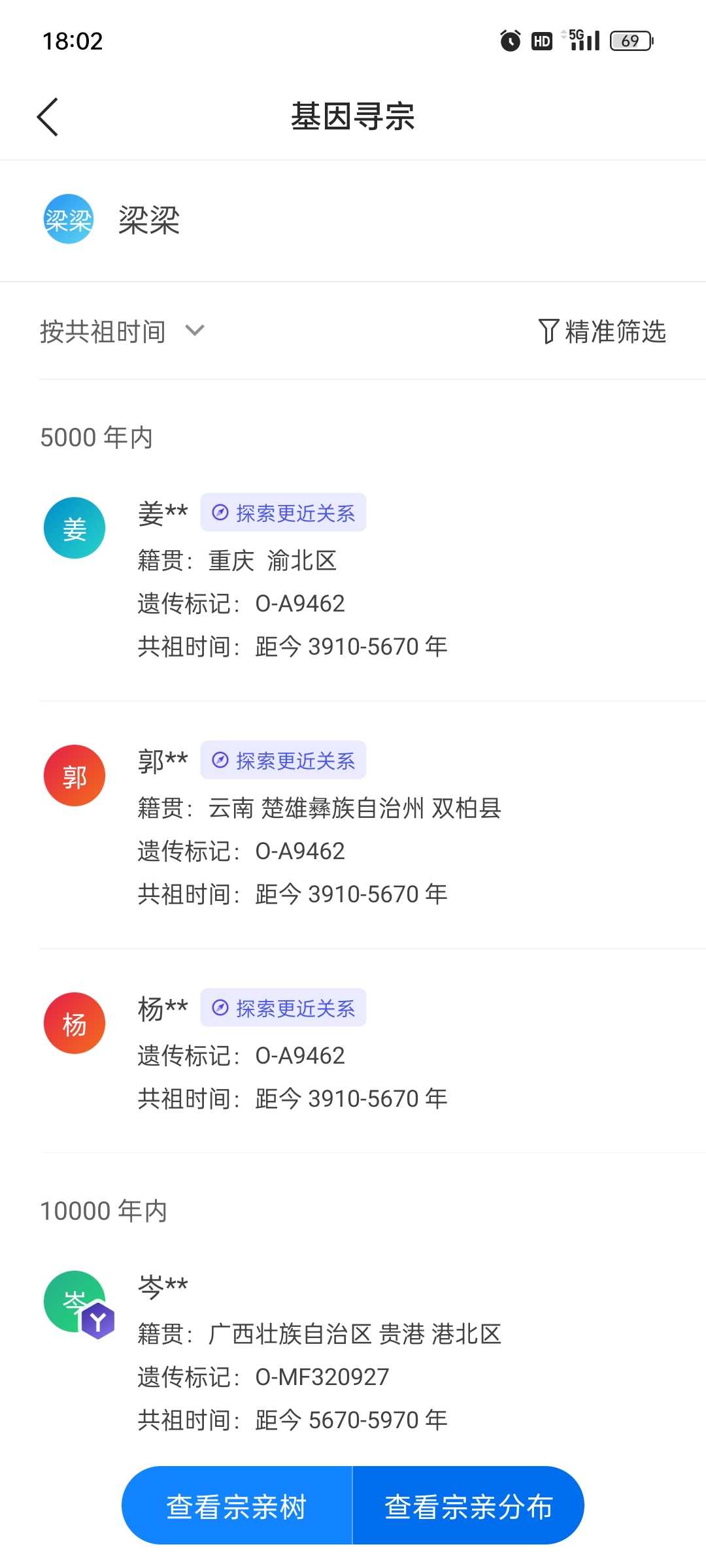Screen dimensions: 706x1568
Task: Tap the 梁梁 profile avatar
Action: point(69,220)
